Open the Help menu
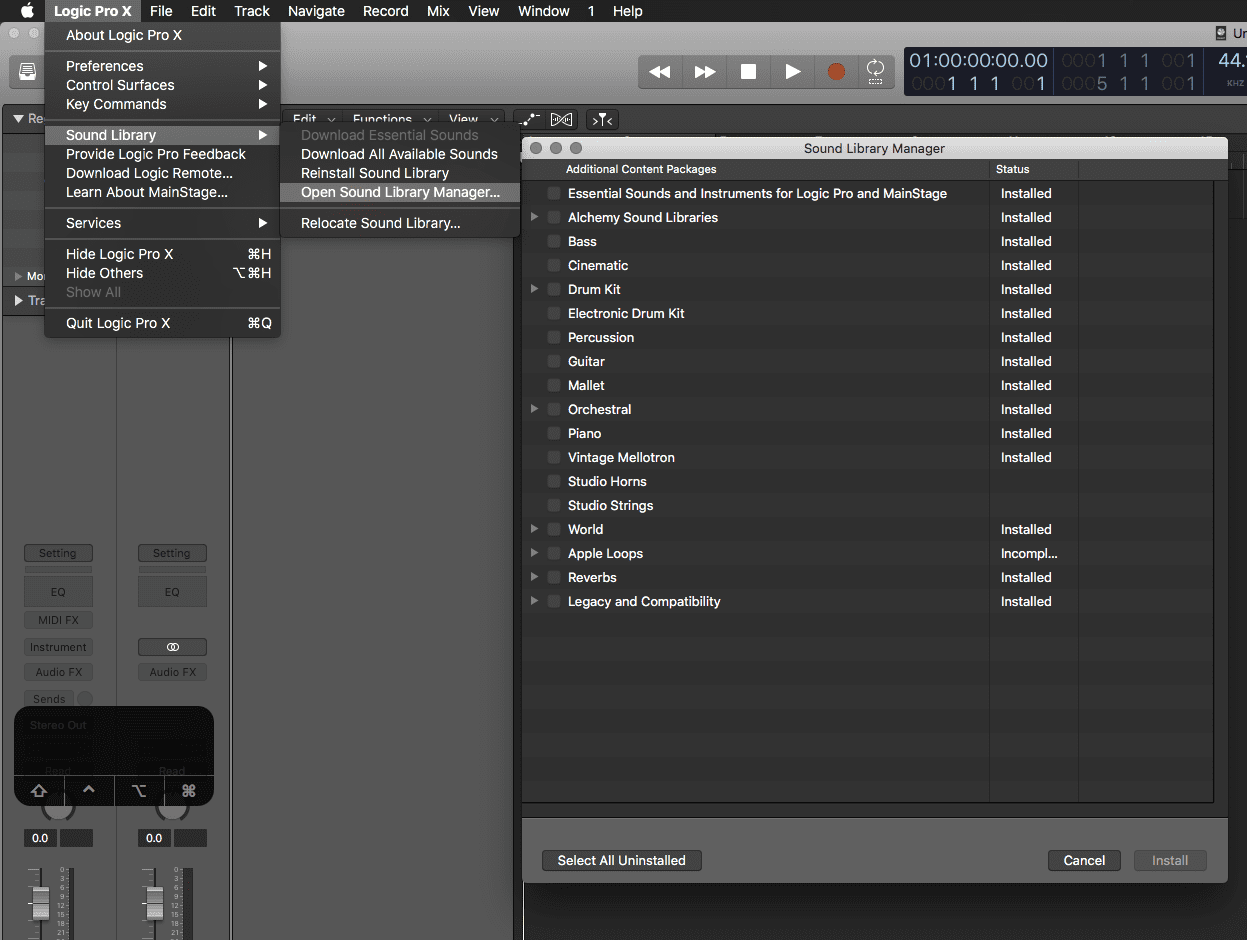Image resolution: width=1247 pixels, height=940 pixels. point(628,11)
